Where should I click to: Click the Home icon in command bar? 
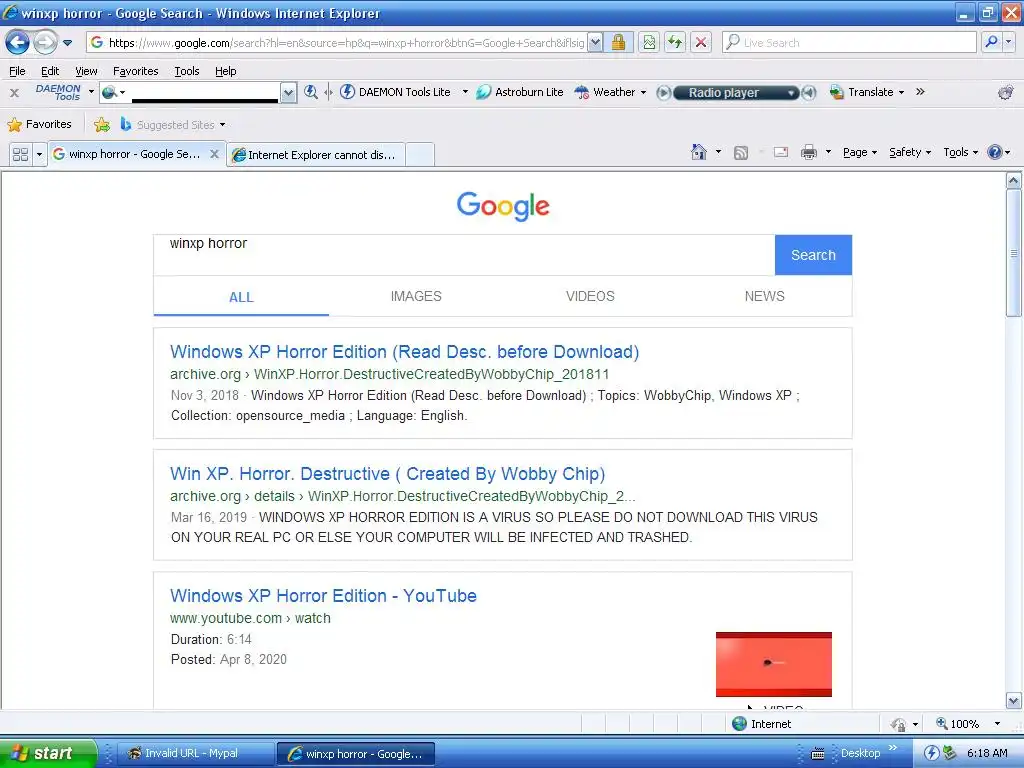click(x=699, y=152)
